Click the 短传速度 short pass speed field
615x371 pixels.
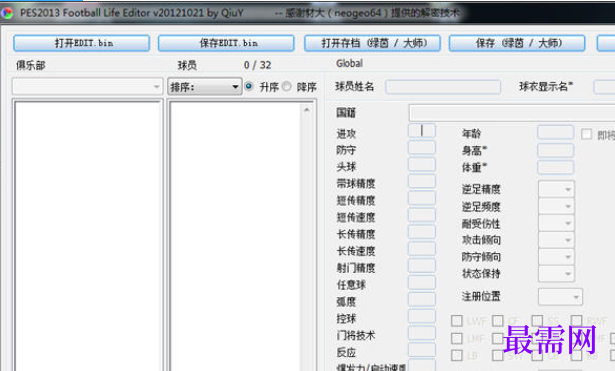pos(422,215)
